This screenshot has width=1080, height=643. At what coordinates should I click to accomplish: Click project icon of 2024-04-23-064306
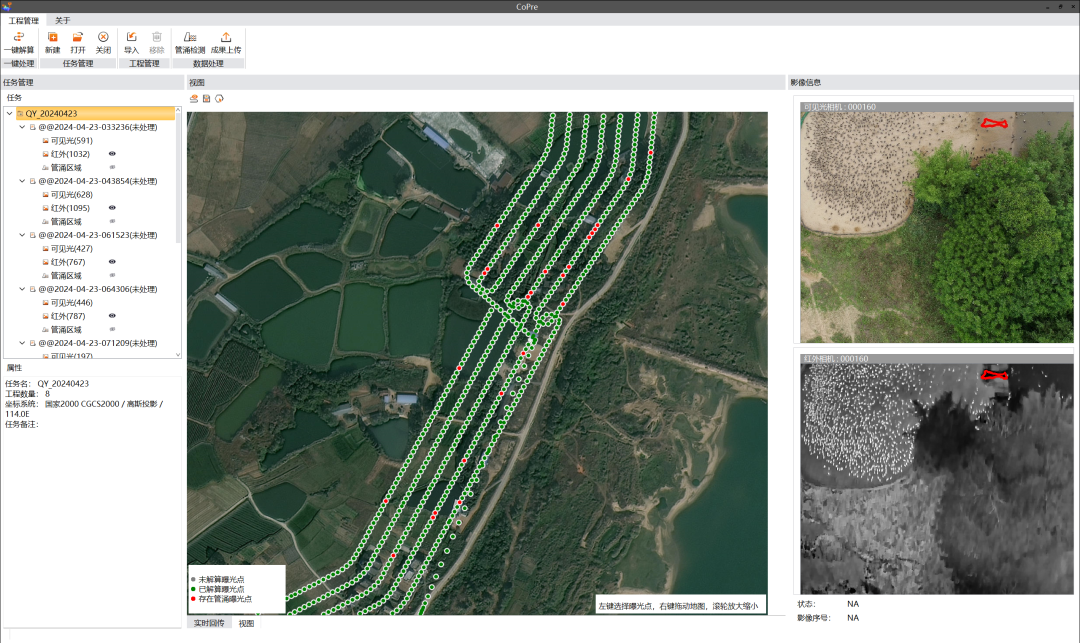32,289
